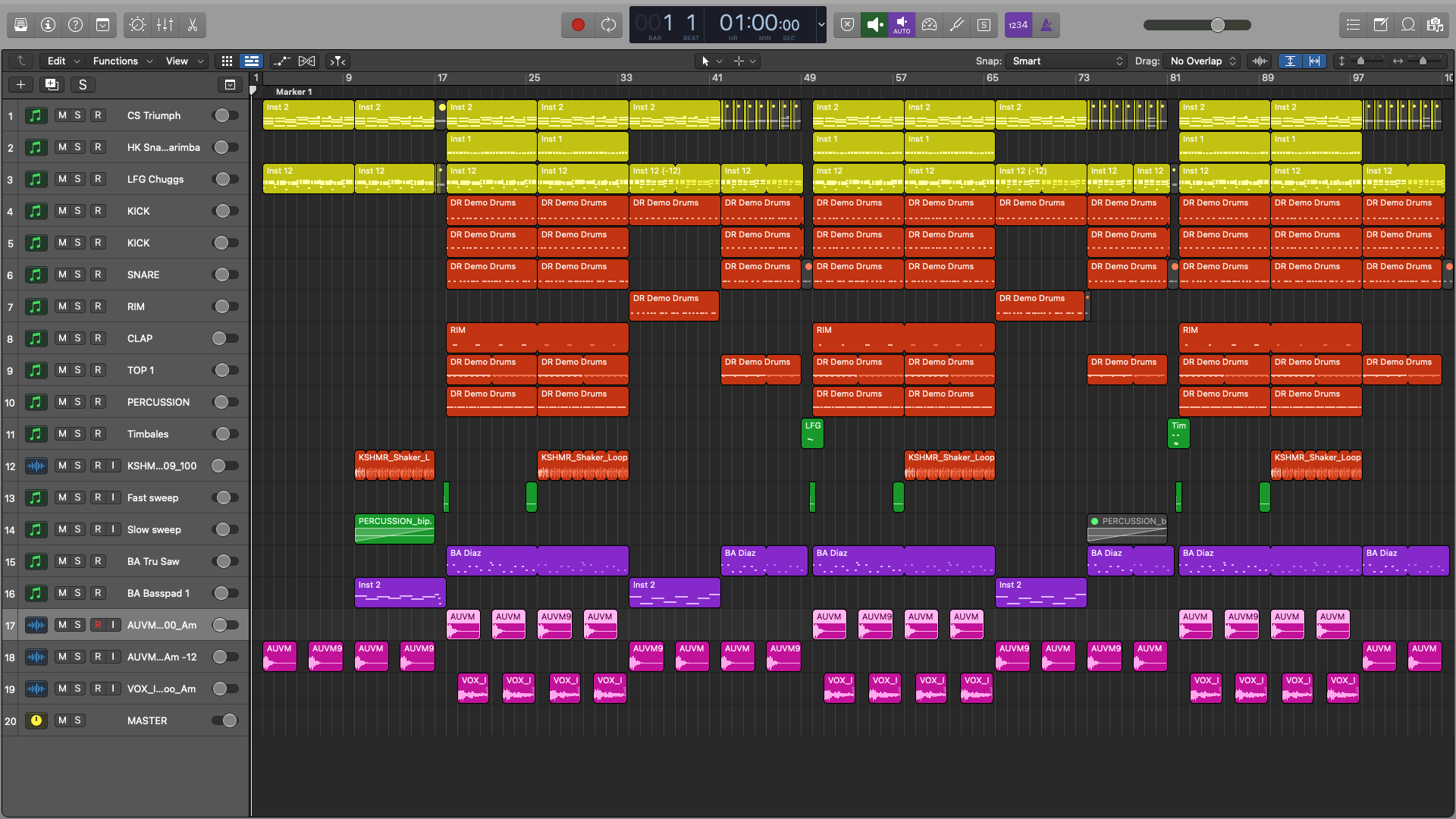1456x819 pixels.
Task: Open the Media Browser icon
Action: pyautogui.click(x=1435, y=25)
